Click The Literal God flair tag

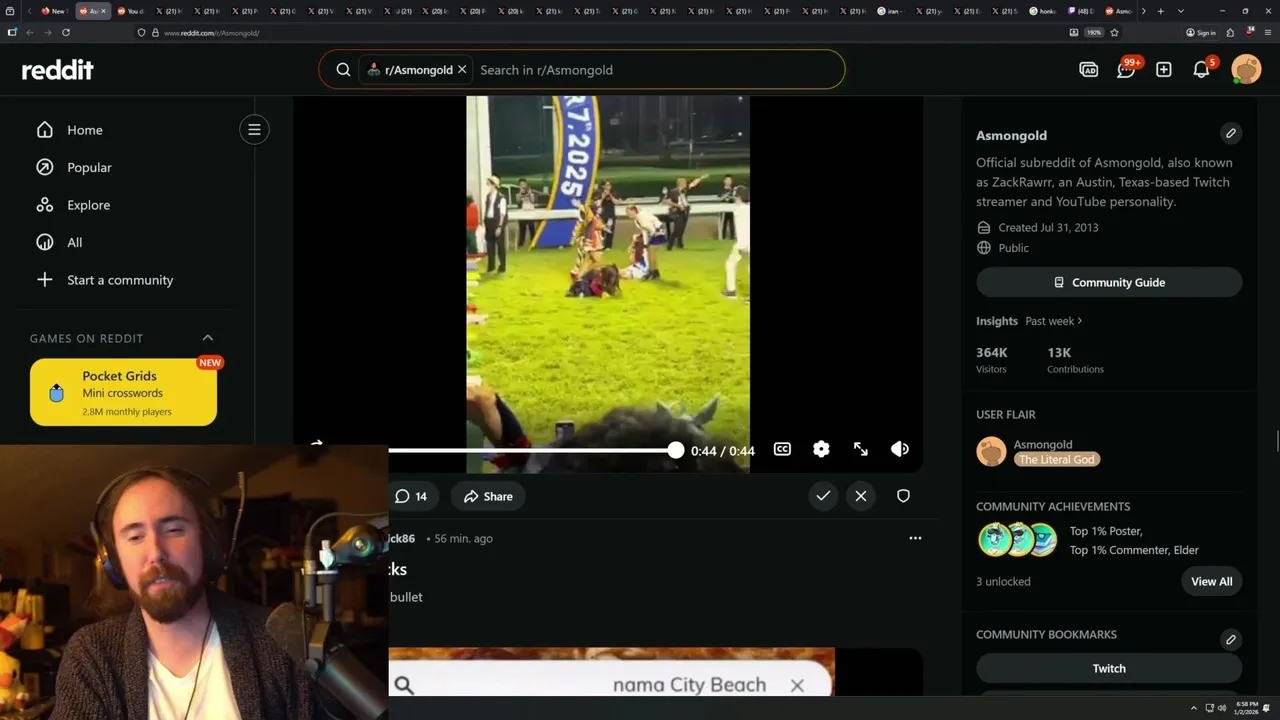point(1057,459)
